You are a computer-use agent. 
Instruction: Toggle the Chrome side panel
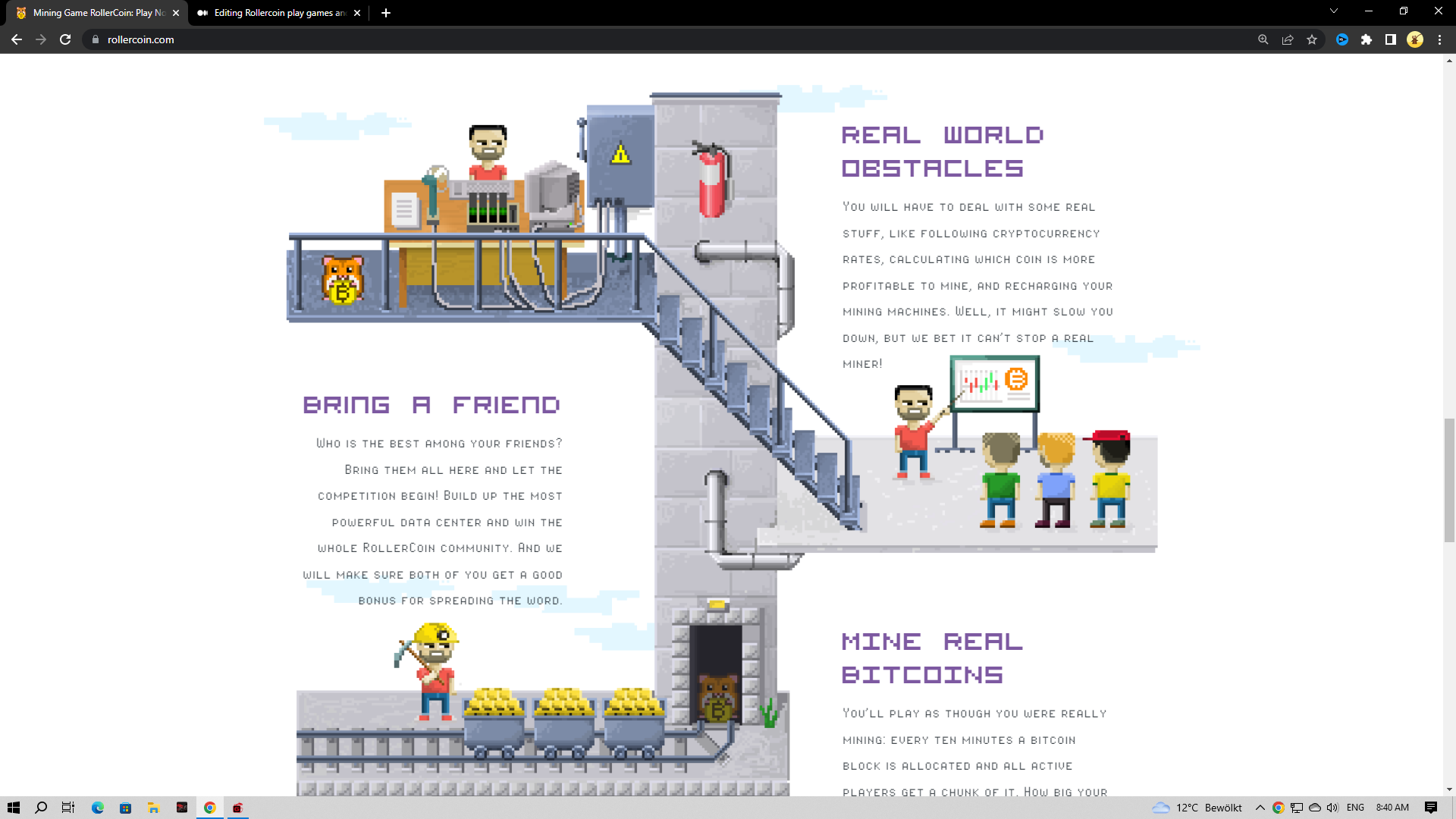pyautogui.click(x=1391, y=39)
